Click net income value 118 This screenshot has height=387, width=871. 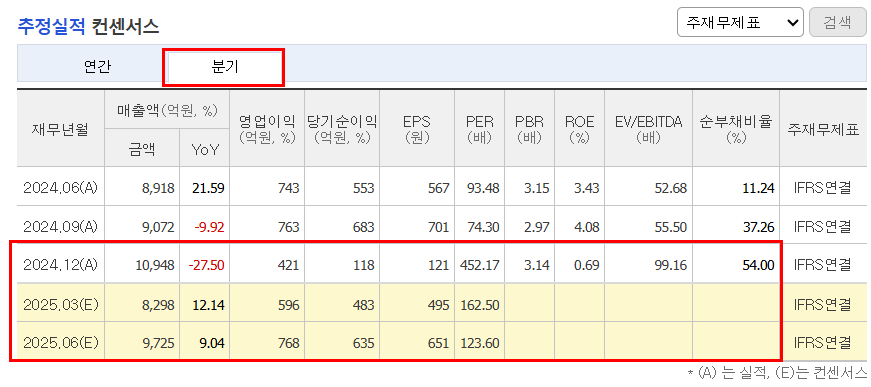click(x=363, y=266)
